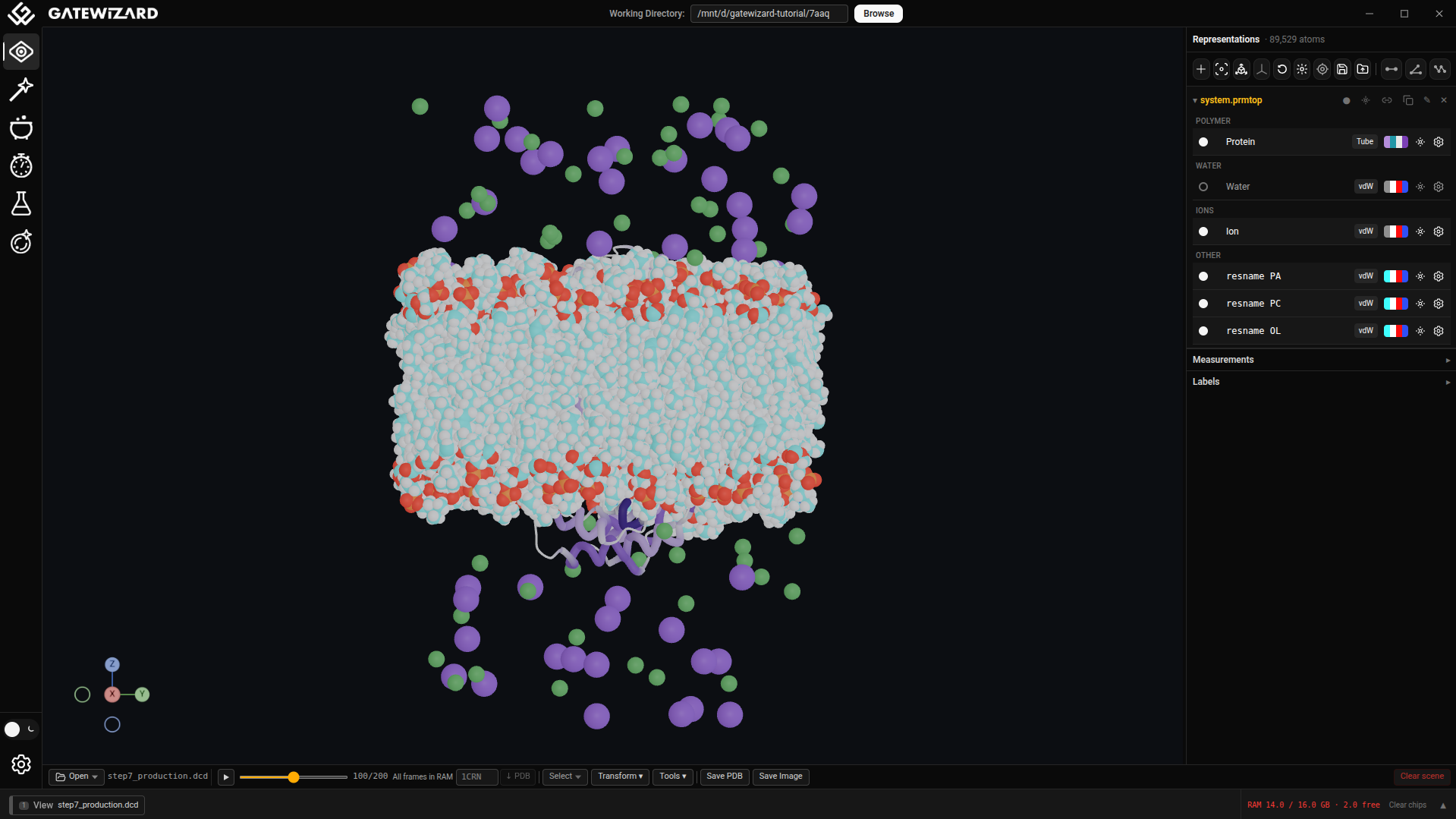1456x819 pixels.
Task: Click the Browse button
Action: pos(879,14)
